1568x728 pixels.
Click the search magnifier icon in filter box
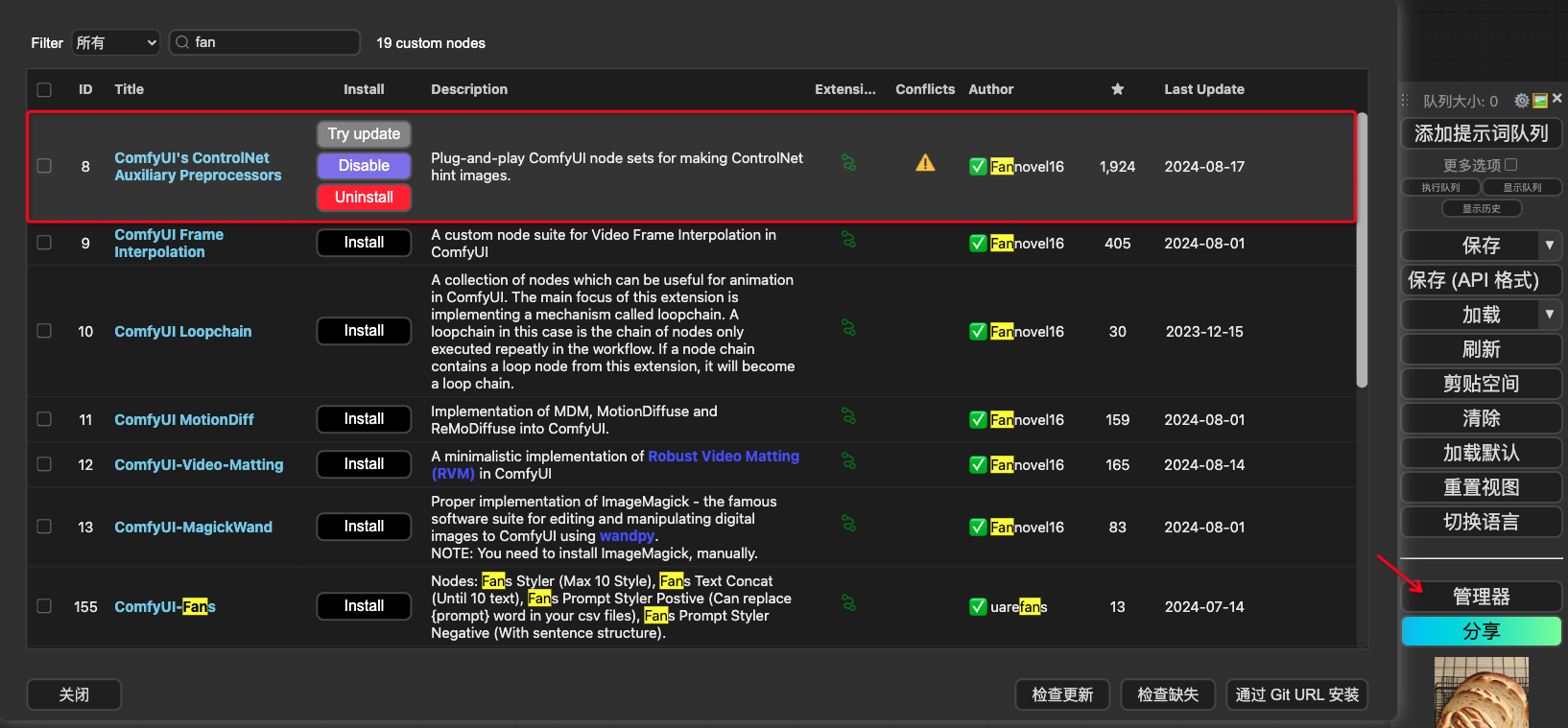coord(182,42)
